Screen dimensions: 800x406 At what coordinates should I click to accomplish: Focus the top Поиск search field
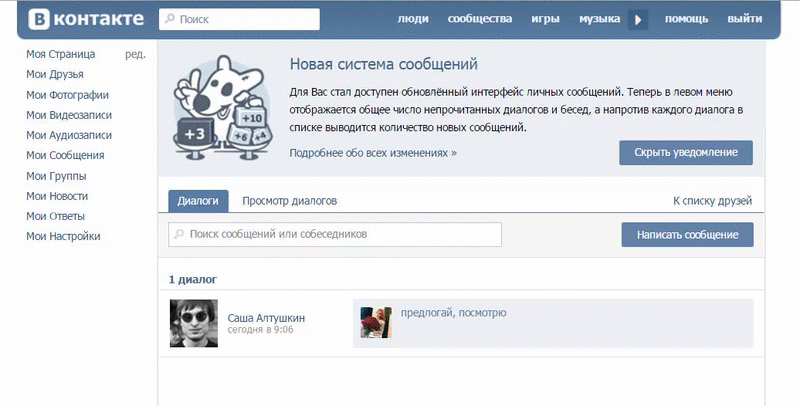pos(239,19)
